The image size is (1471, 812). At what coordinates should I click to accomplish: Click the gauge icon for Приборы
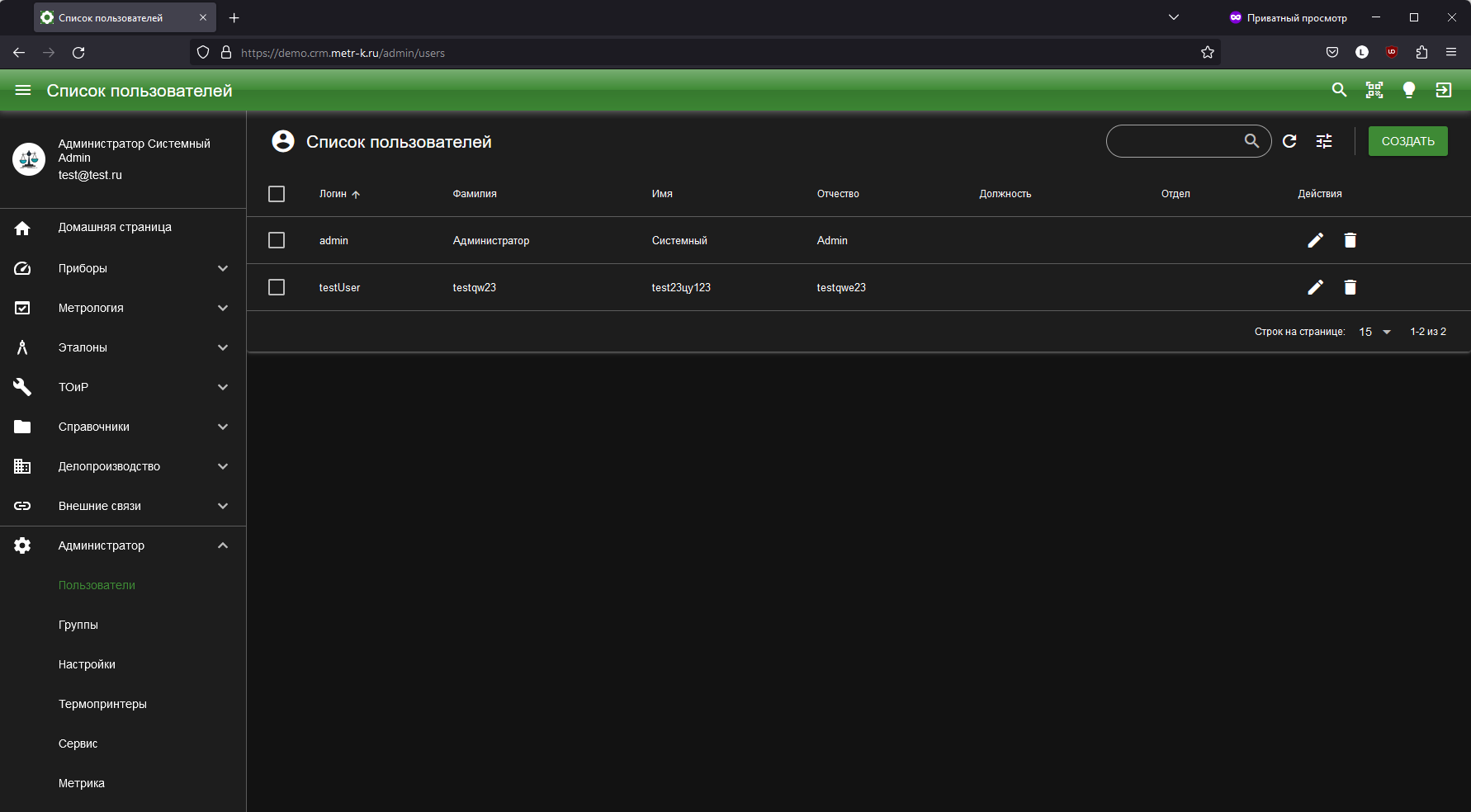22,268
